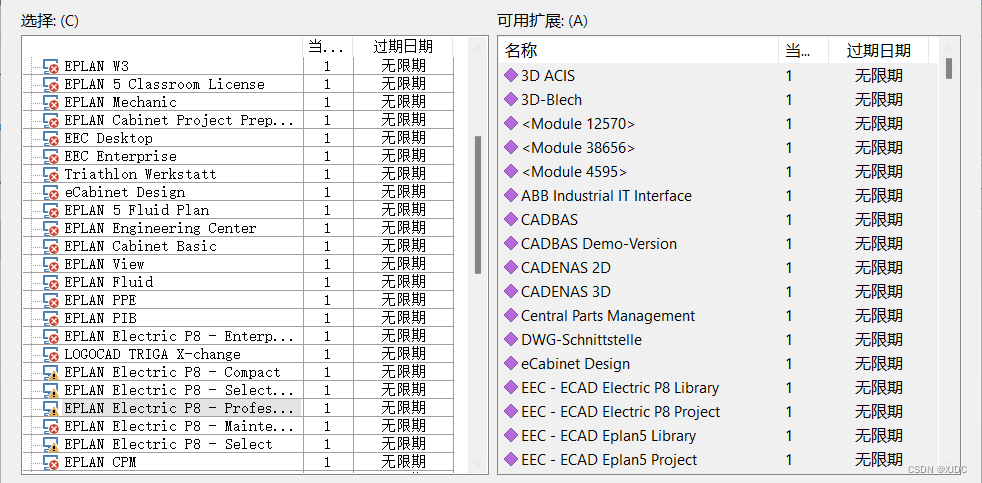Screen dimensions: 982x483
Task: Click the purple diamond beside 3D ACIS
Action: pos(511,75)
